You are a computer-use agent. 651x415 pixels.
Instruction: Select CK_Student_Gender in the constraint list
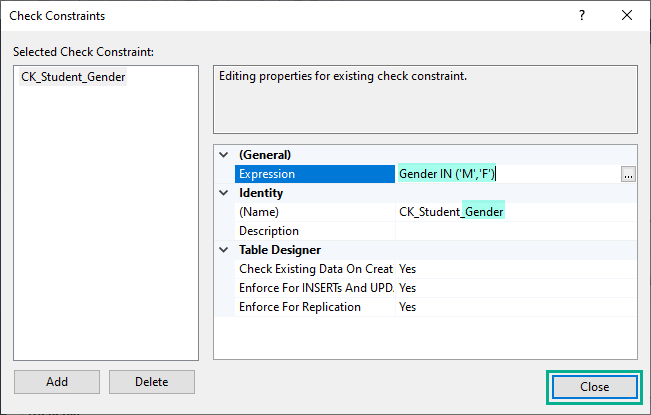point(73,77)
